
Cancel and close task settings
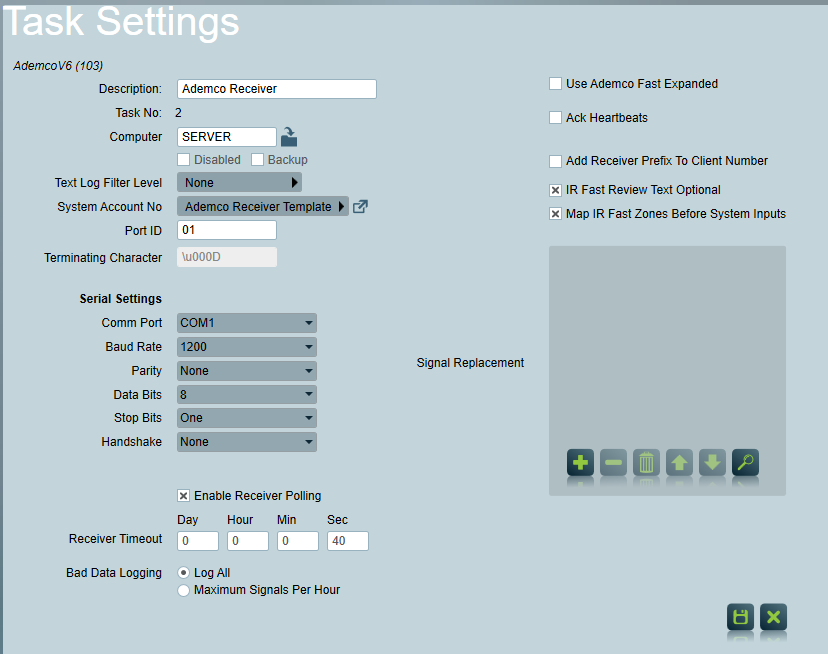point(774,617)
